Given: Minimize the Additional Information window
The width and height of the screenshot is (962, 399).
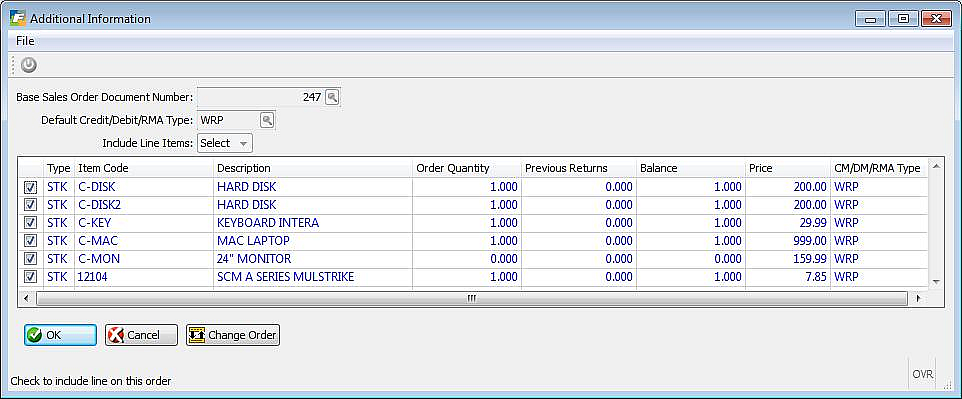Looking at the screenshot, I should 871,19.
